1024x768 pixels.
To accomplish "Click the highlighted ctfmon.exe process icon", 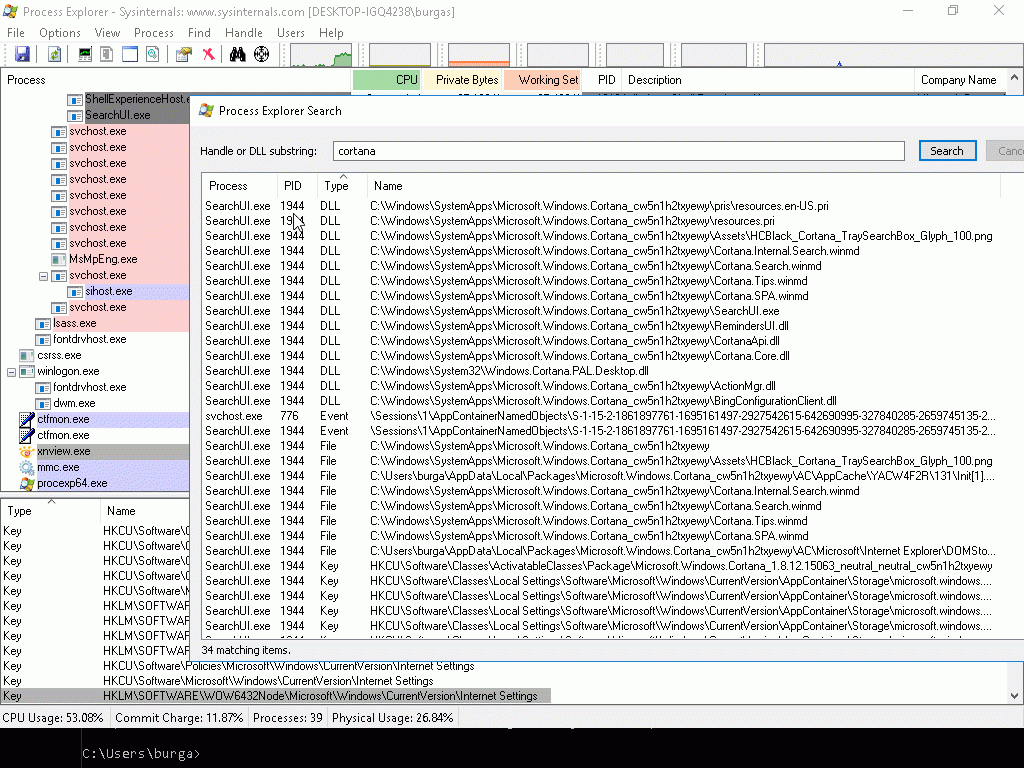I will pyautogui.click(x=27, y=419).
